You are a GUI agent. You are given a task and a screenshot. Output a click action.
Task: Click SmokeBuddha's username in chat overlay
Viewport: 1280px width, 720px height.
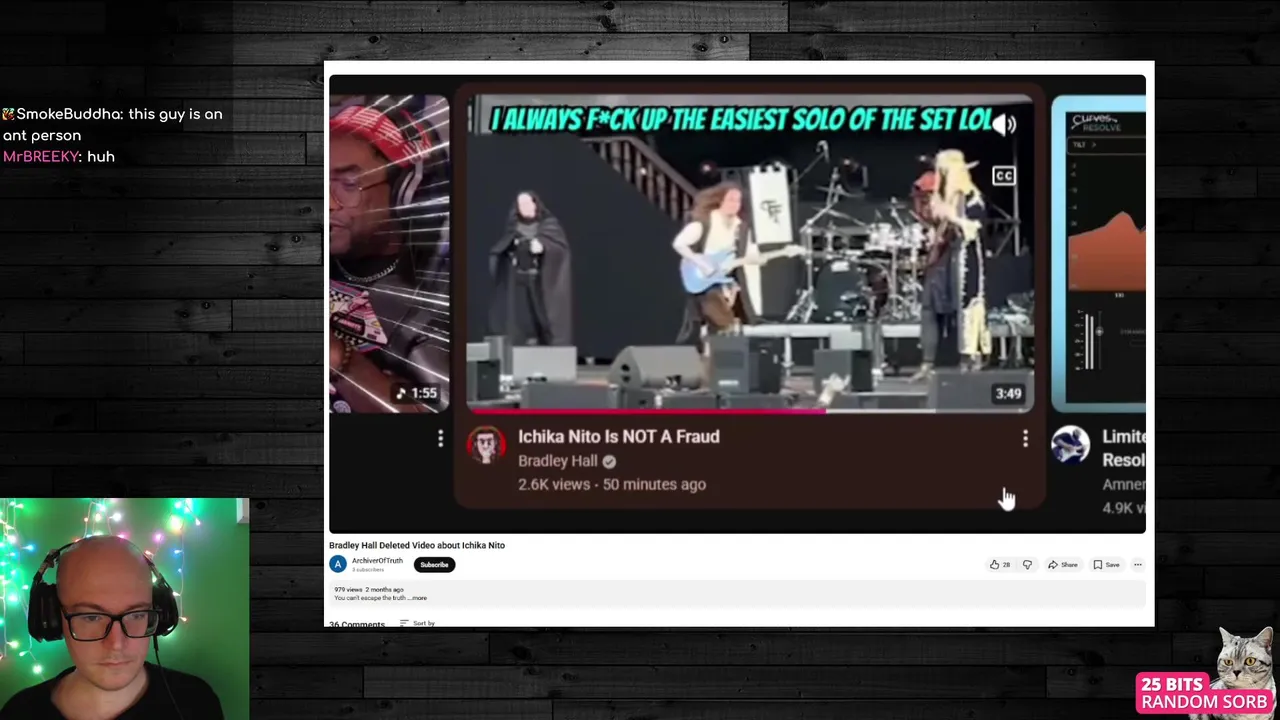[70, 114]
